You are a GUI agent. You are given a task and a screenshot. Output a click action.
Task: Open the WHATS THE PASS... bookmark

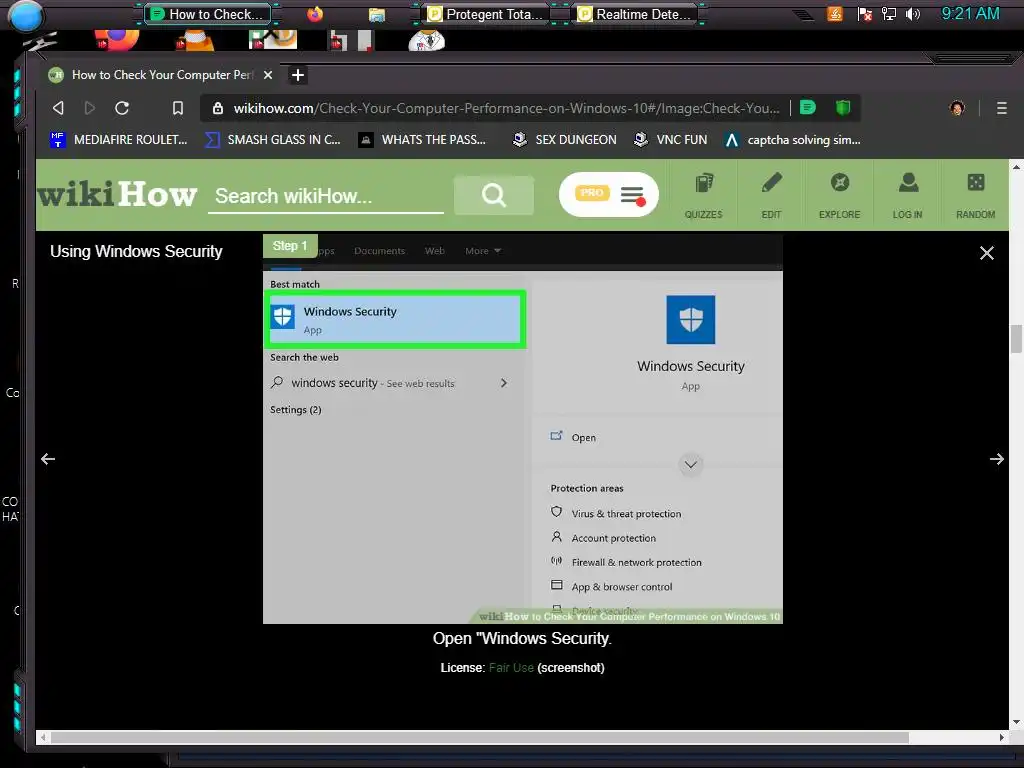click(x=423, y=140)
